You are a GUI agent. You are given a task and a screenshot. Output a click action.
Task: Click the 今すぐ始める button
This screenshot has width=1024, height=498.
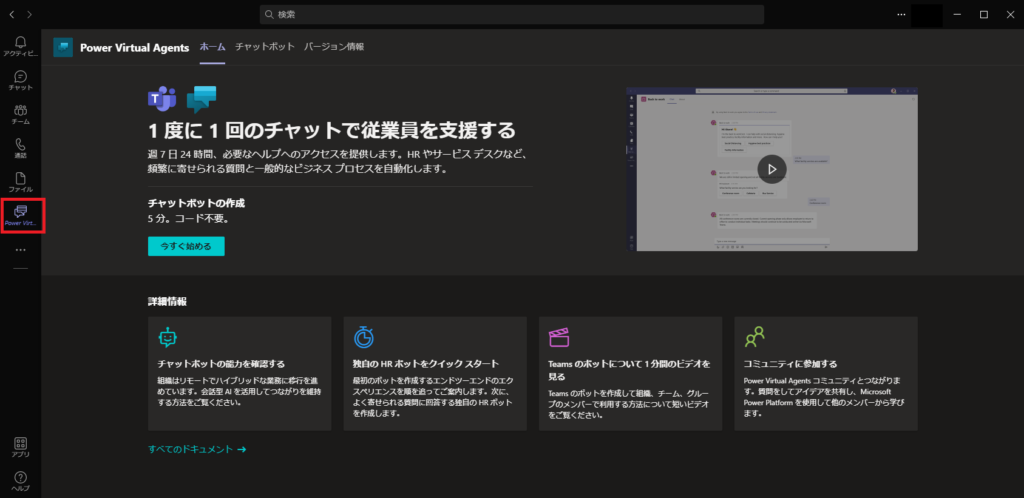pyautogui.click(x=186, y=246)
